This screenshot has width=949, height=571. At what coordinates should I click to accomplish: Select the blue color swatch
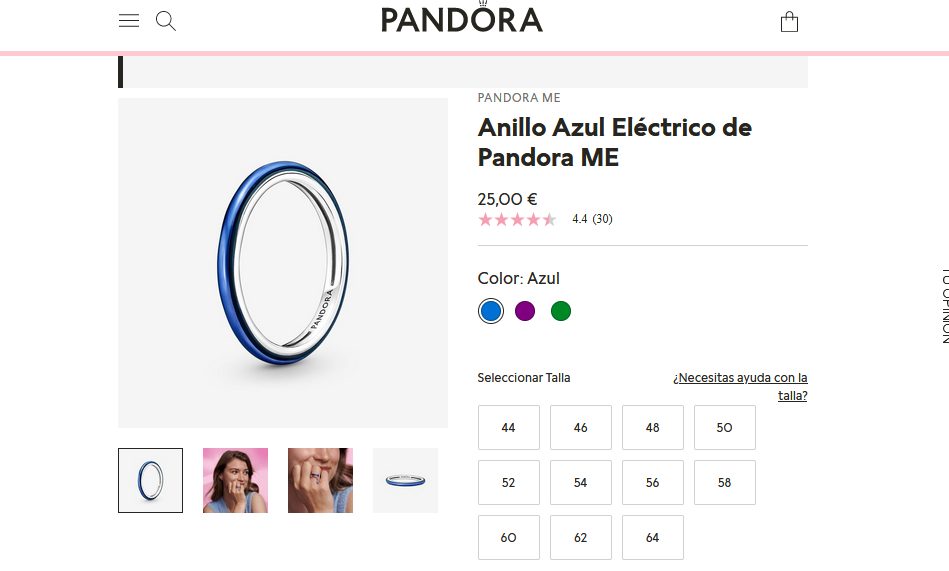coord(490,311)
